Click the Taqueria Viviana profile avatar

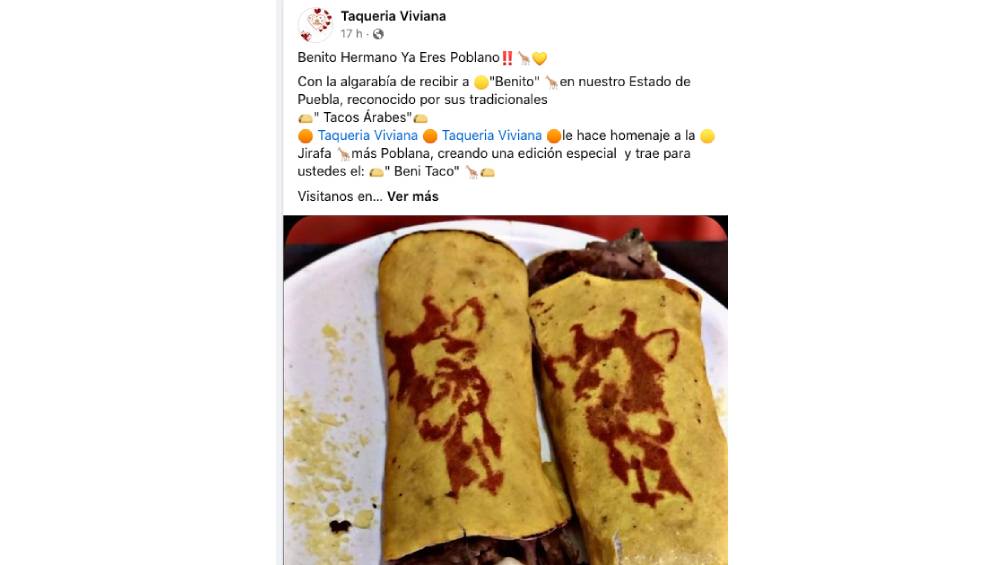(x=315, y=25)
